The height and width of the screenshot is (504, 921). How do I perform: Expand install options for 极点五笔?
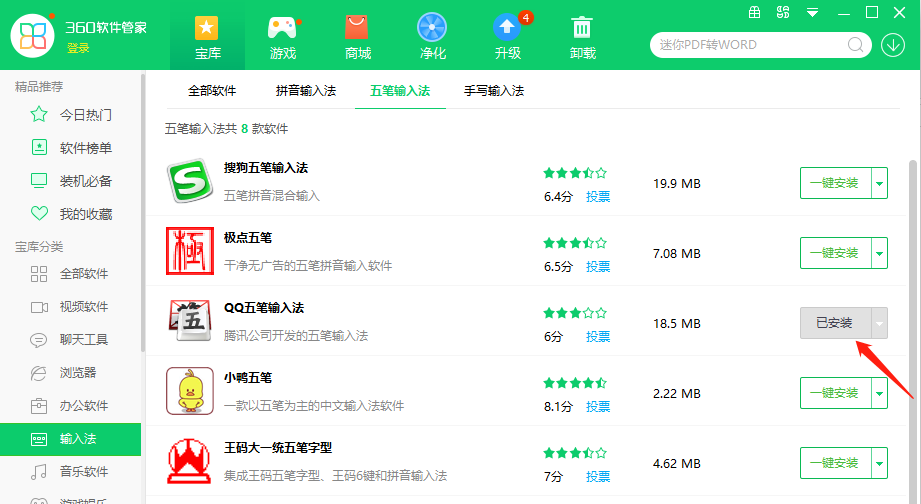[879, 253]
